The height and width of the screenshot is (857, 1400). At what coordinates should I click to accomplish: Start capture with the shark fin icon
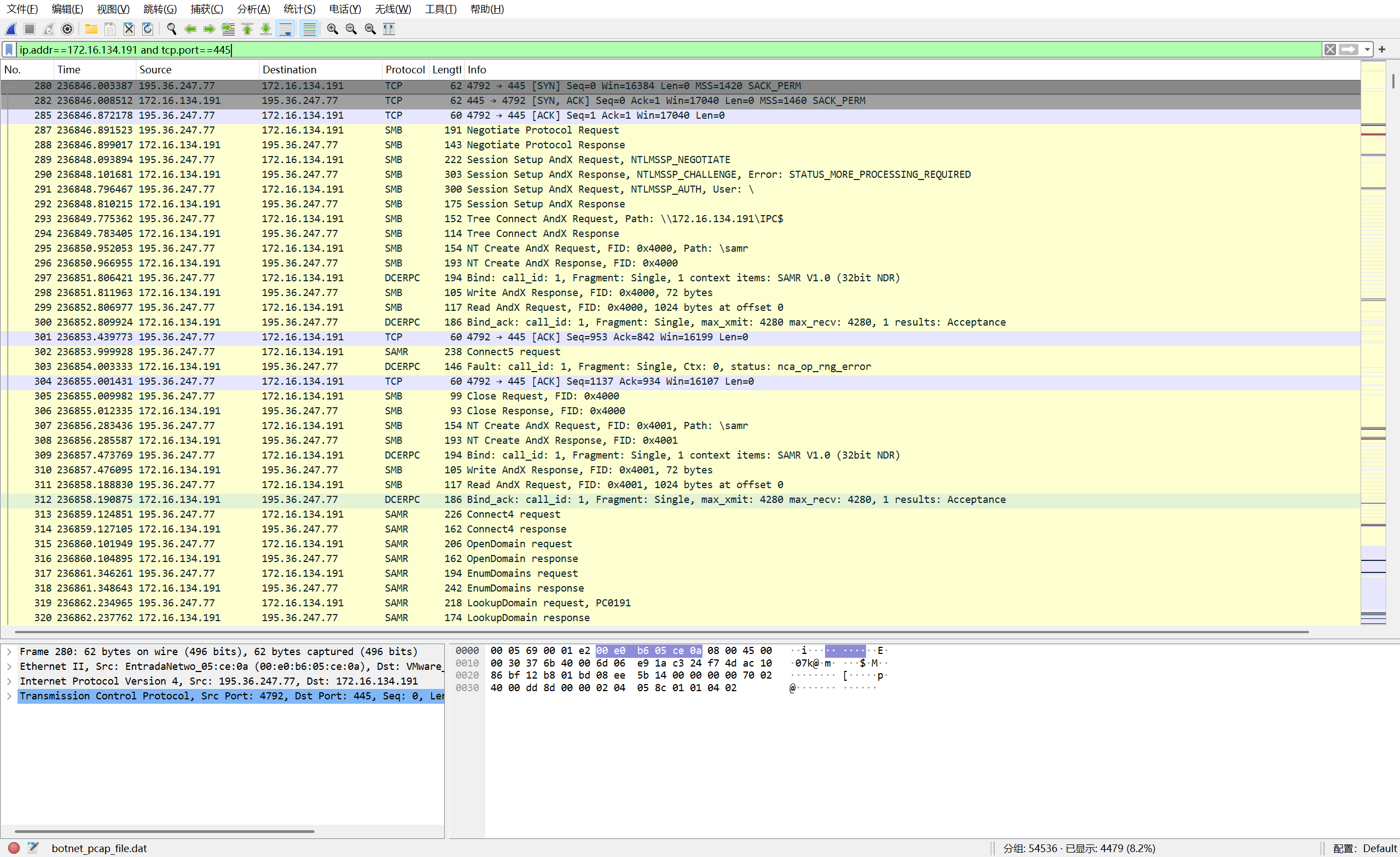pyautogui.click(x=11, y=29)
